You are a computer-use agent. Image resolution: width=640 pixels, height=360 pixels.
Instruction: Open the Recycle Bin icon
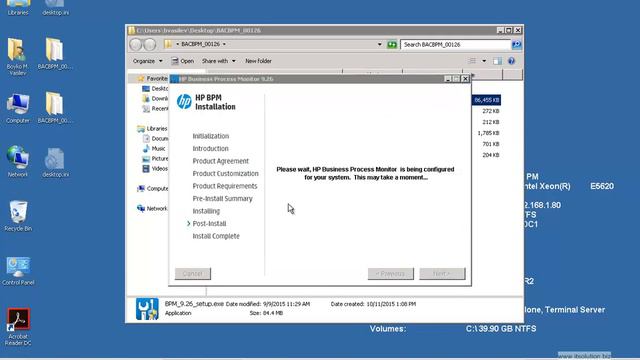click(18, 216)
